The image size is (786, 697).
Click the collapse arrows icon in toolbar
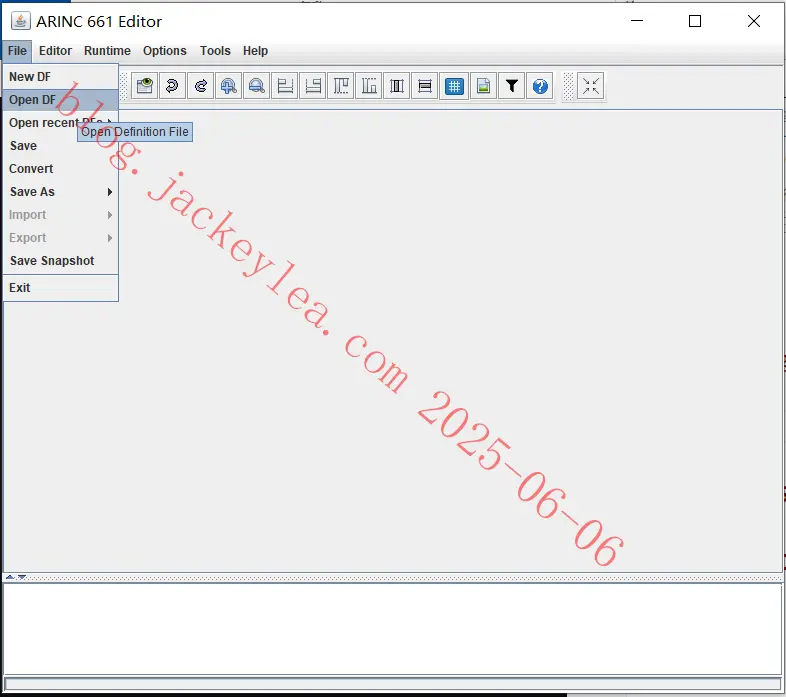591,86
